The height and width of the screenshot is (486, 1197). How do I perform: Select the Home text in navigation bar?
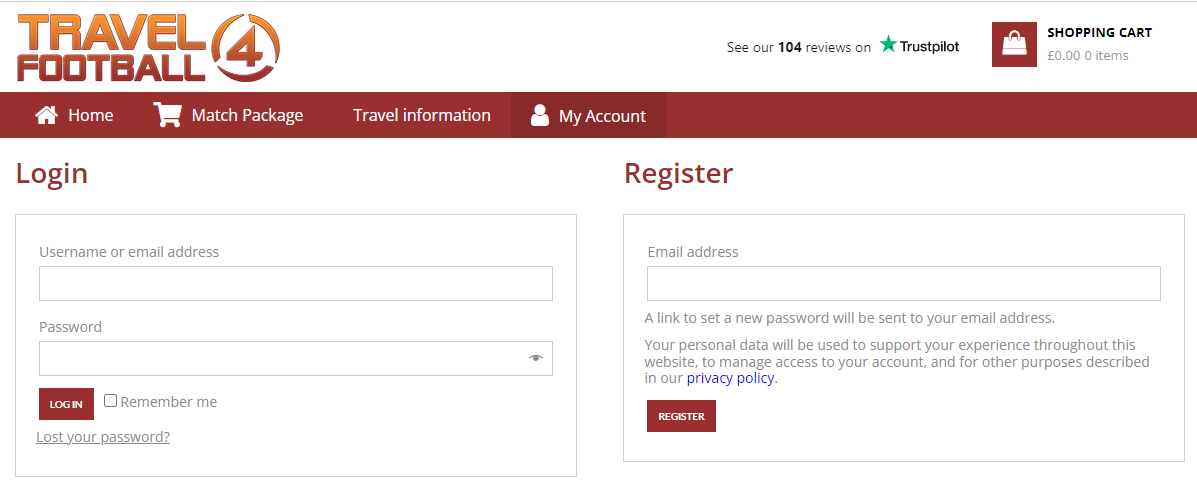click(x=91, y=115)
